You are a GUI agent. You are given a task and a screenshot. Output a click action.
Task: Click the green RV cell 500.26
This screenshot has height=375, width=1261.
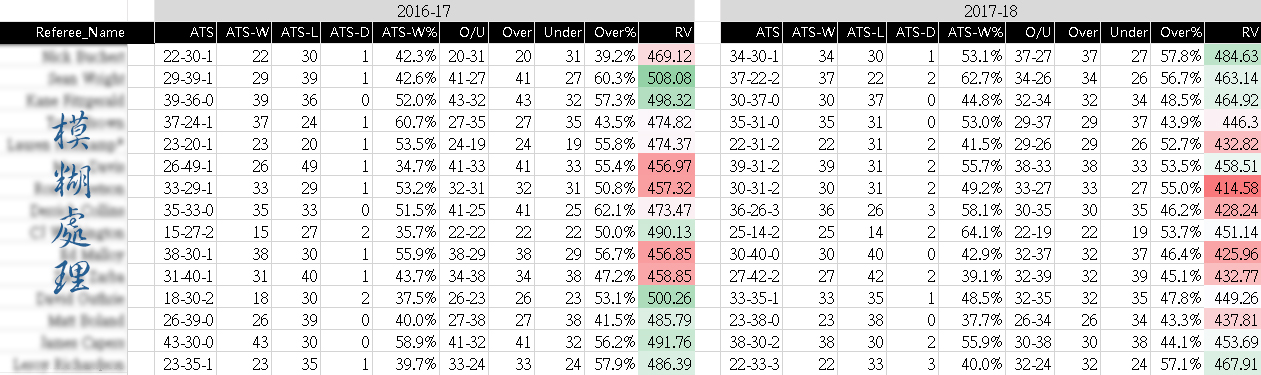point(667,298)
